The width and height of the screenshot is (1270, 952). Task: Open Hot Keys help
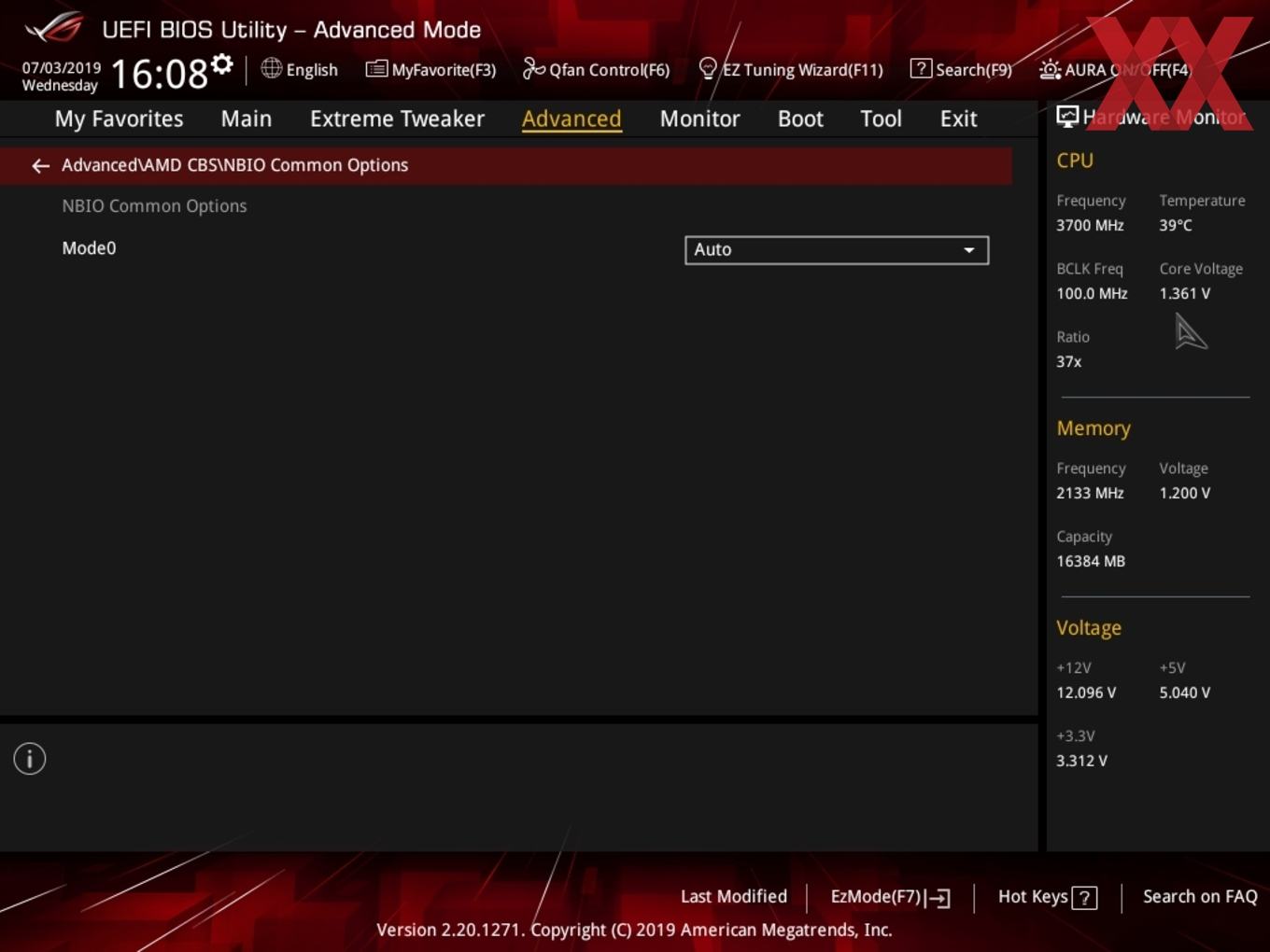click(x=1047, y=897)
